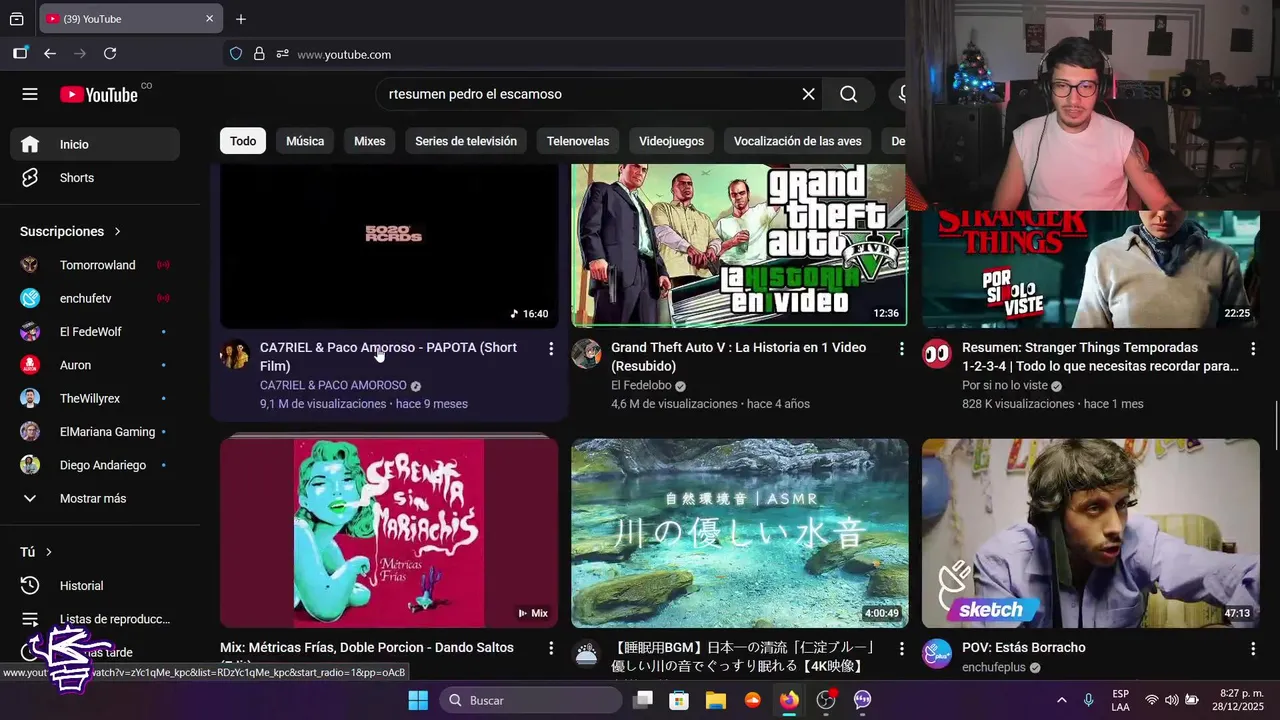Image resolution: width=1280 pixels, height=720 pixels.
Task: Open the Grand Theft Auto V historia thumbnail
Action: [x=739, y=246]
